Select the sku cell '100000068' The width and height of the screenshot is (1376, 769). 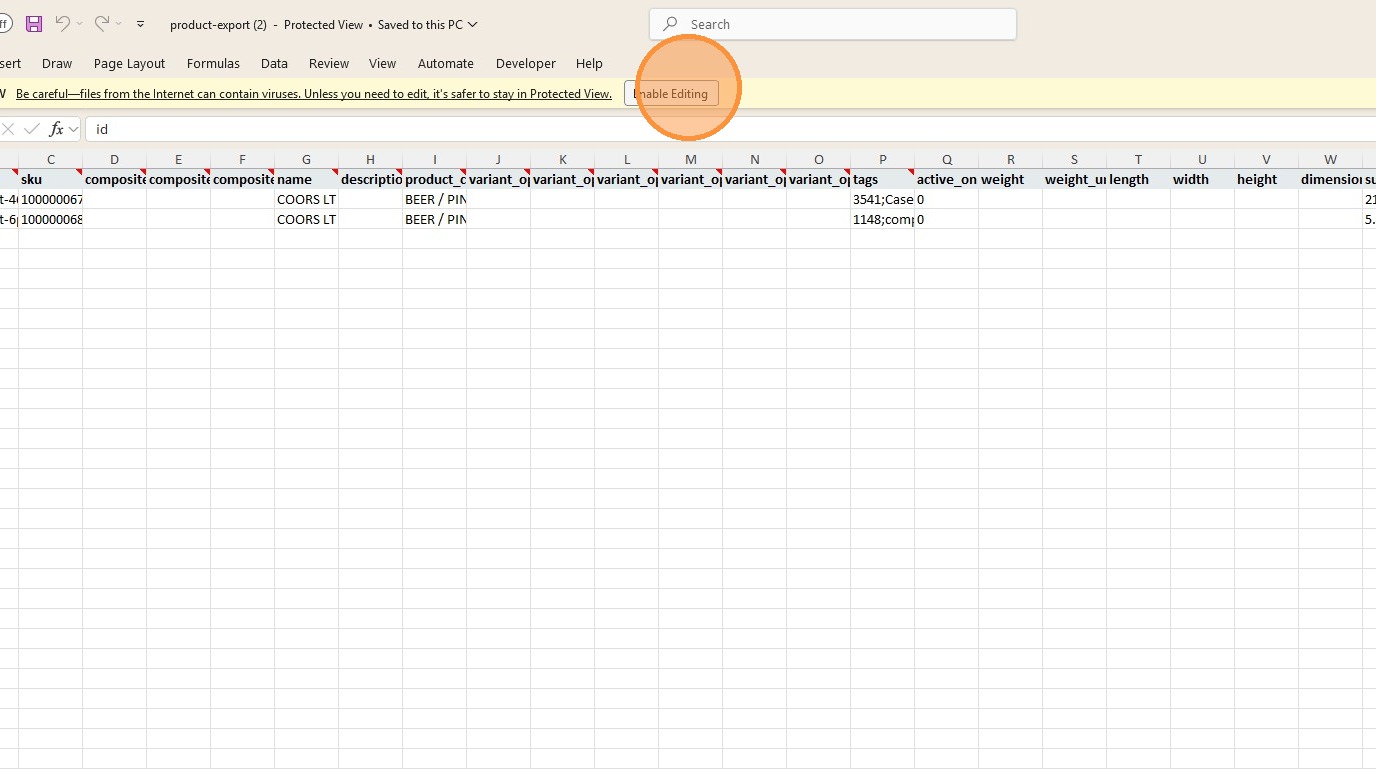(x=51, y=219)
